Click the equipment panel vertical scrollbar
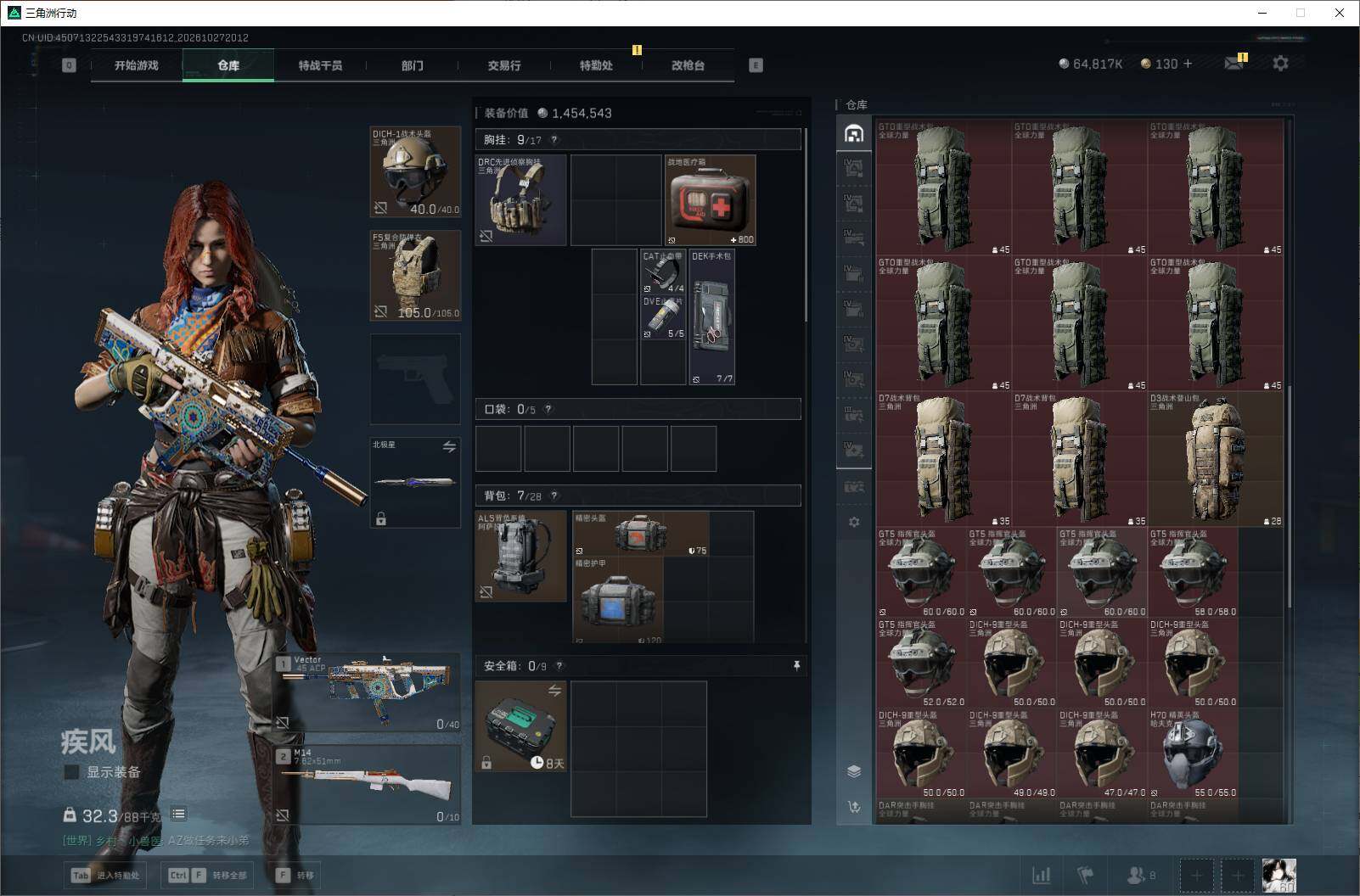Screen dimensions: 1360x896 [806, 225]
